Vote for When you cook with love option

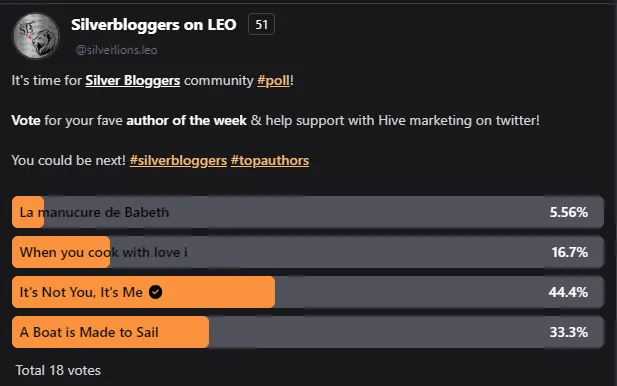click(x=308, y=252)
